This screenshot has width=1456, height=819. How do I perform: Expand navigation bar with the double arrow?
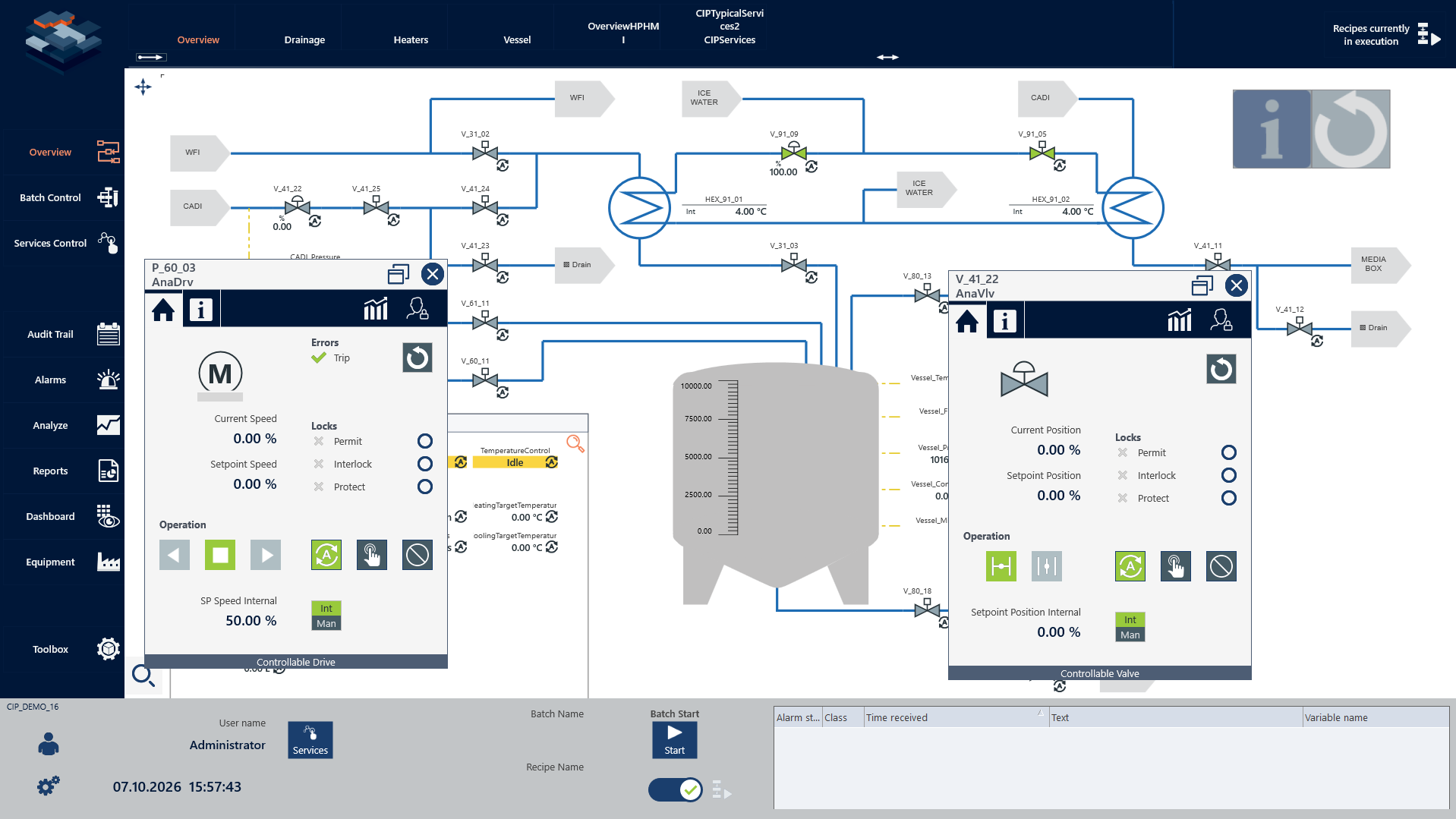tap(887, 57)
